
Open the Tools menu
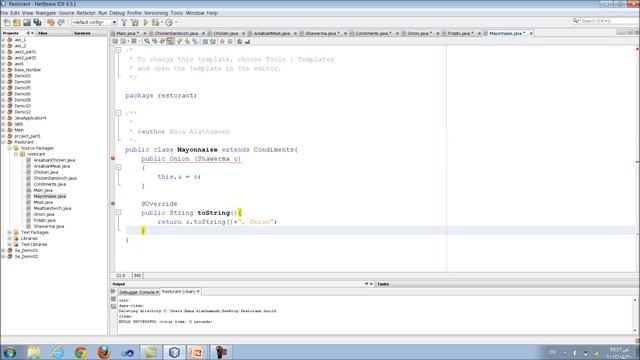click(177, 13)
